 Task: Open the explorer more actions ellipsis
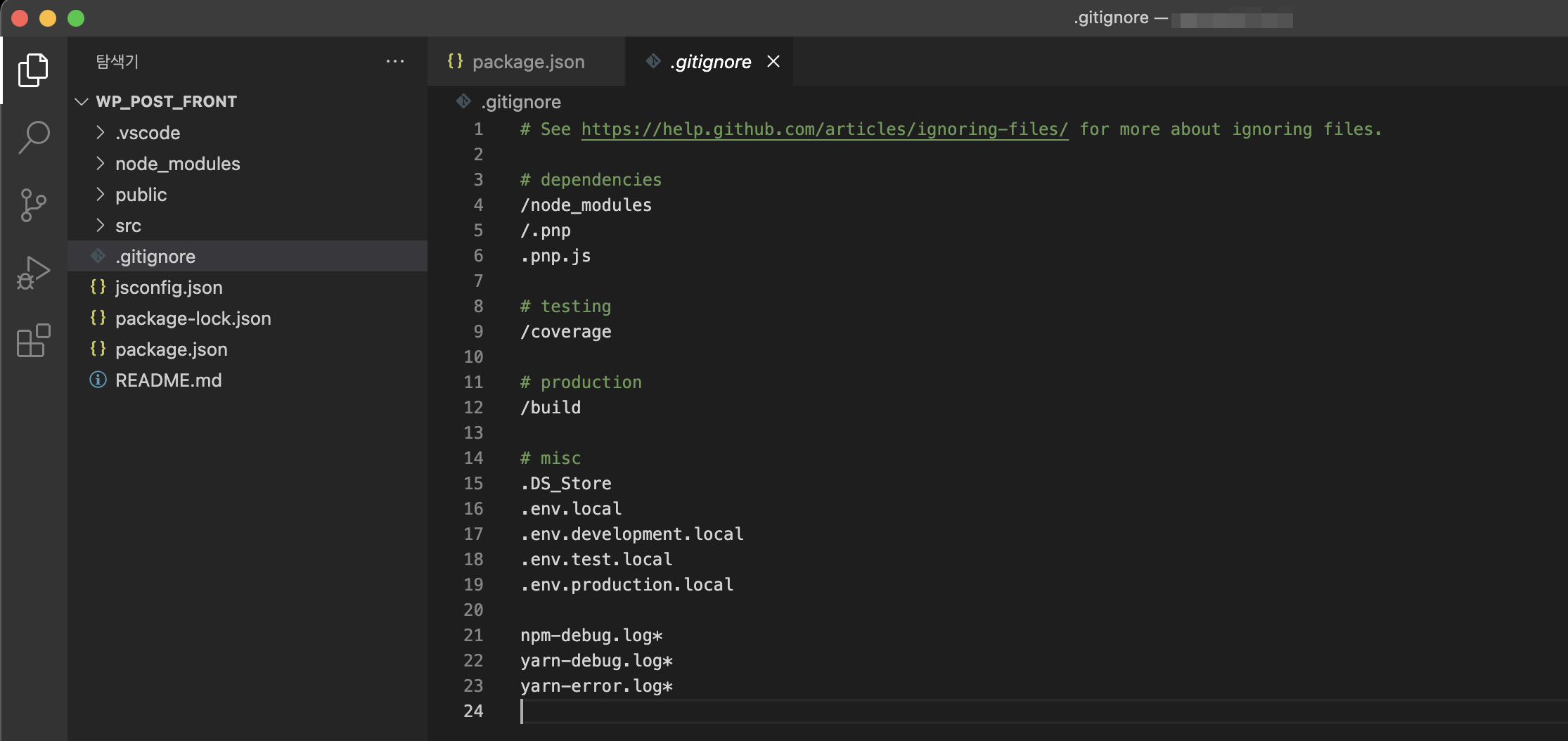[395, 62]
